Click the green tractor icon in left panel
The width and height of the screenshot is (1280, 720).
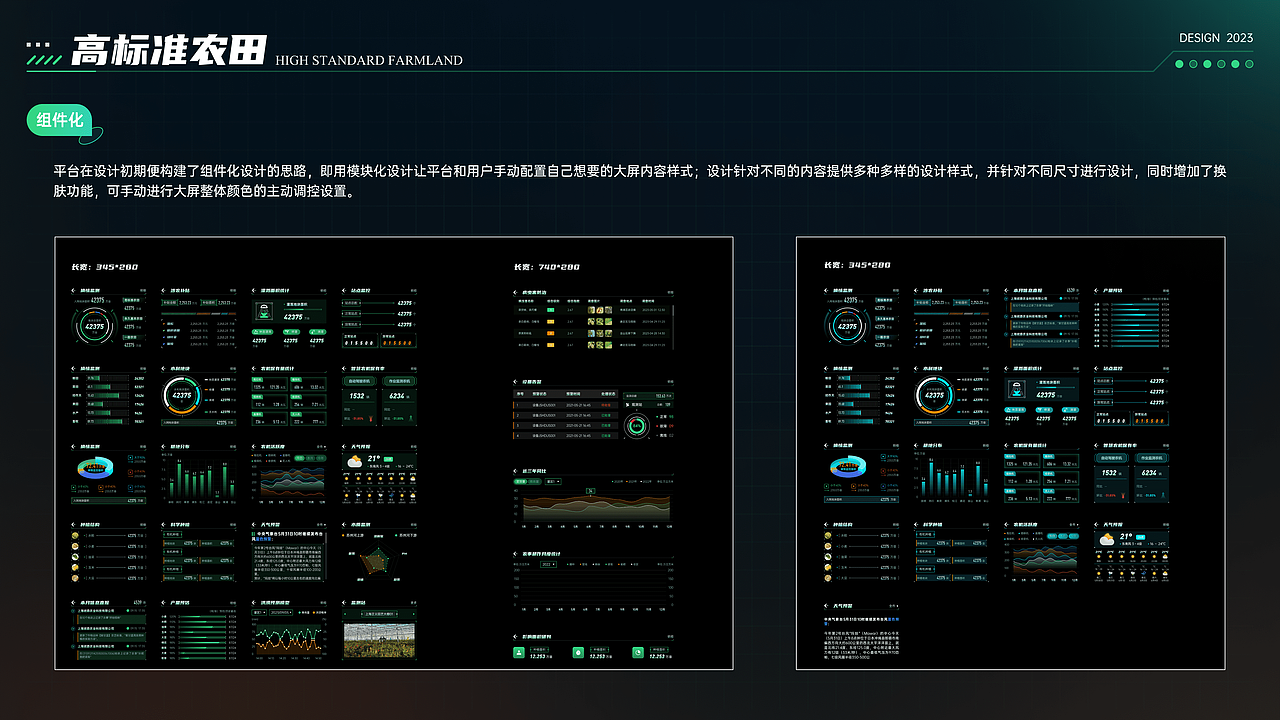[264, 310]
